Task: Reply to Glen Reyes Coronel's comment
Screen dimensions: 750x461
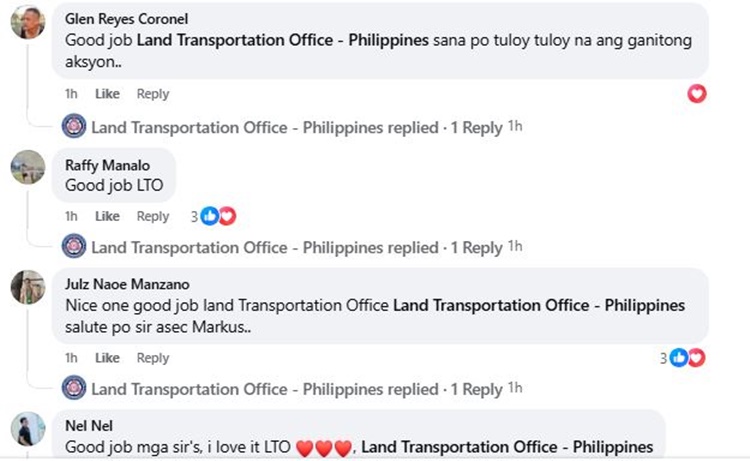Action: coord(153,94)
